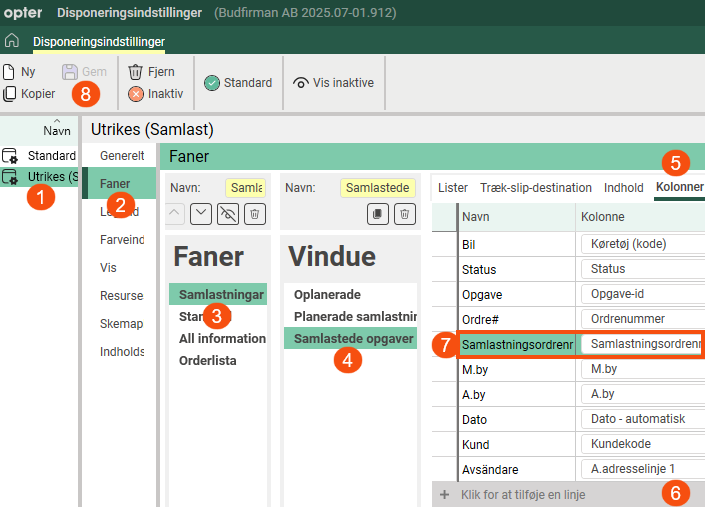This screenshot has width=705, height=507.
Task: Open the Køretøj (kode) column dropdown
Action: click(x=641, y=244)
